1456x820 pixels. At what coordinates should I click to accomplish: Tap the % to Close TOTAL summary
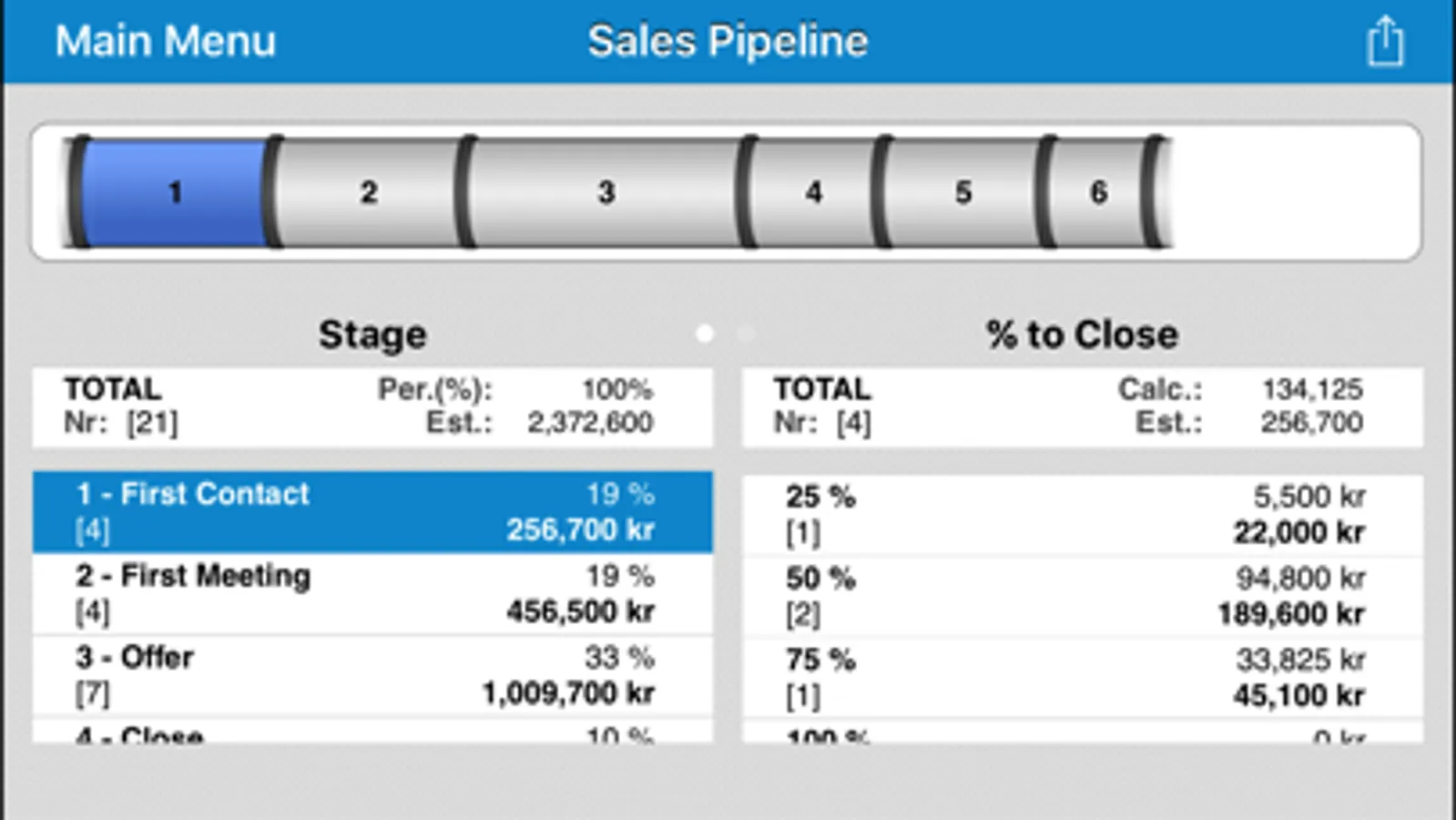[1082, 406]
